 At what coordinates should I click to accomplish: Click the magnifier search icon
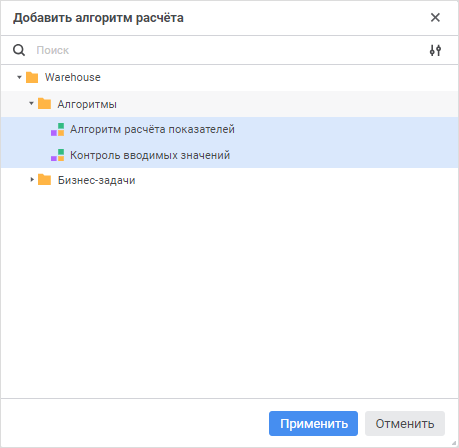pyautogui.click(x=19, y=50)
